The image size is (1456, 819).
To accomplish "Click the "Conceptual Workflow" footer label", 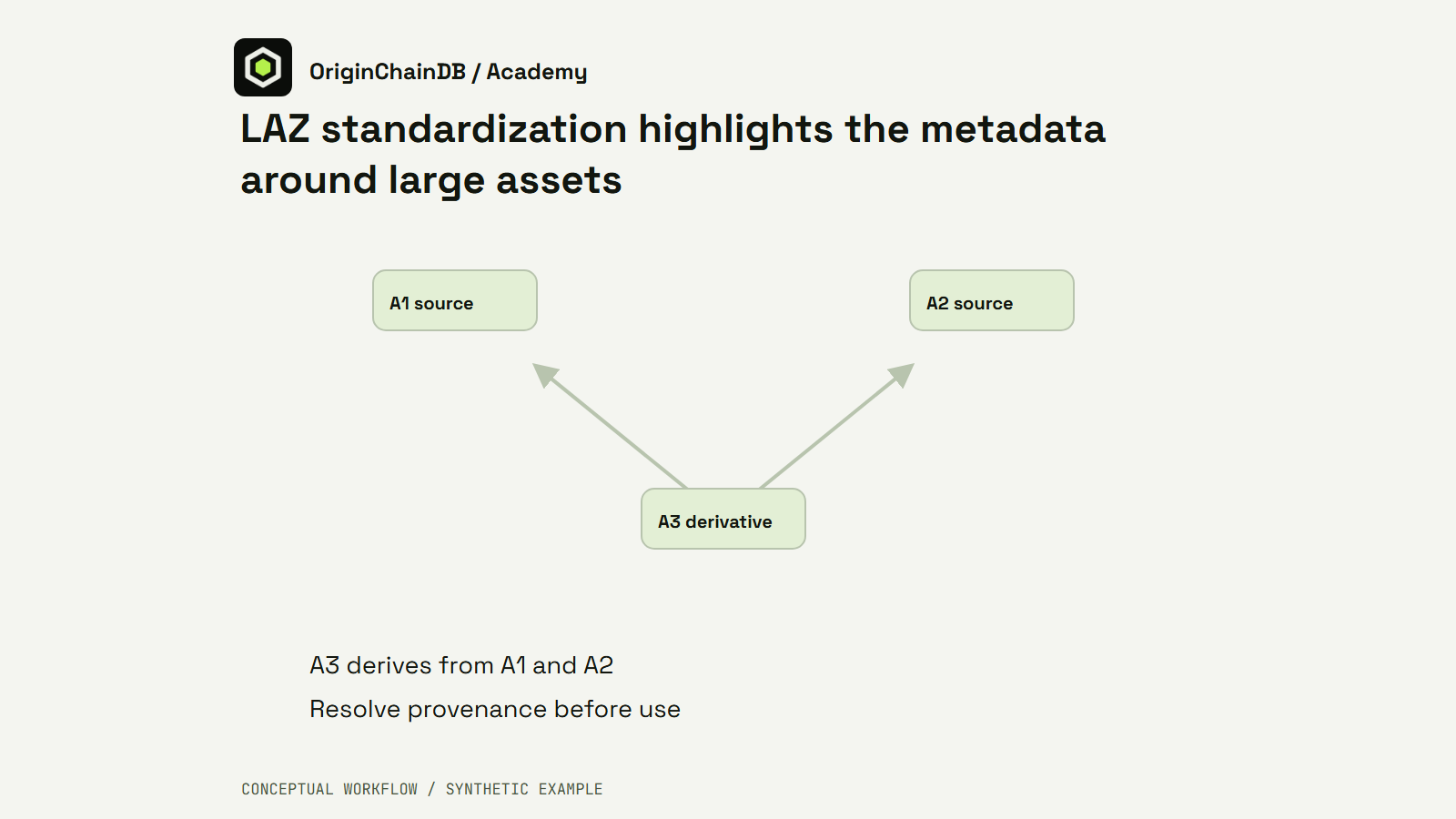I will [329, 789].
